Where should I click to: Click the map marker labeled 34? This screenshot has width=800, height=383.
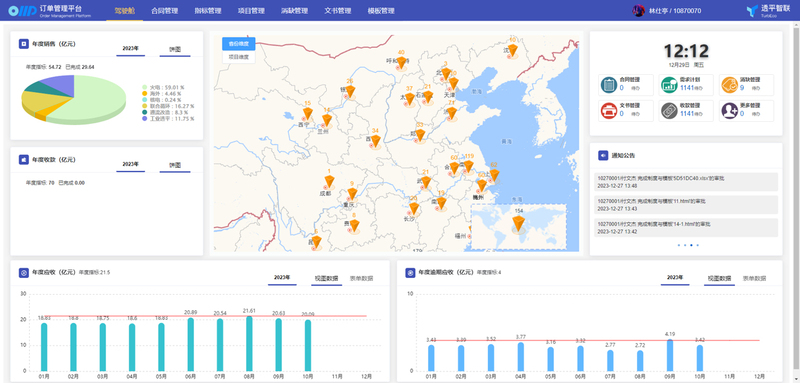[x=376, y=141]
